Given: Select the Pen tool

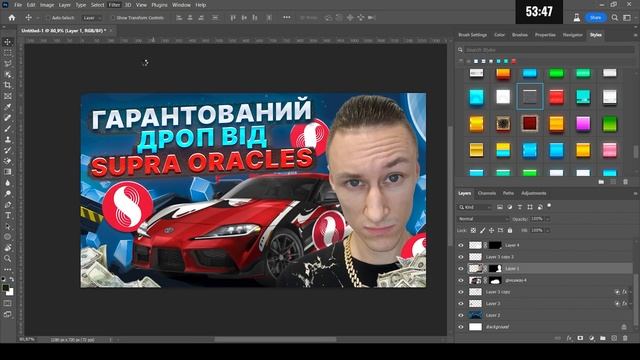Looking at the screenshot, I should pyautogui.click(x=8, y=204).
